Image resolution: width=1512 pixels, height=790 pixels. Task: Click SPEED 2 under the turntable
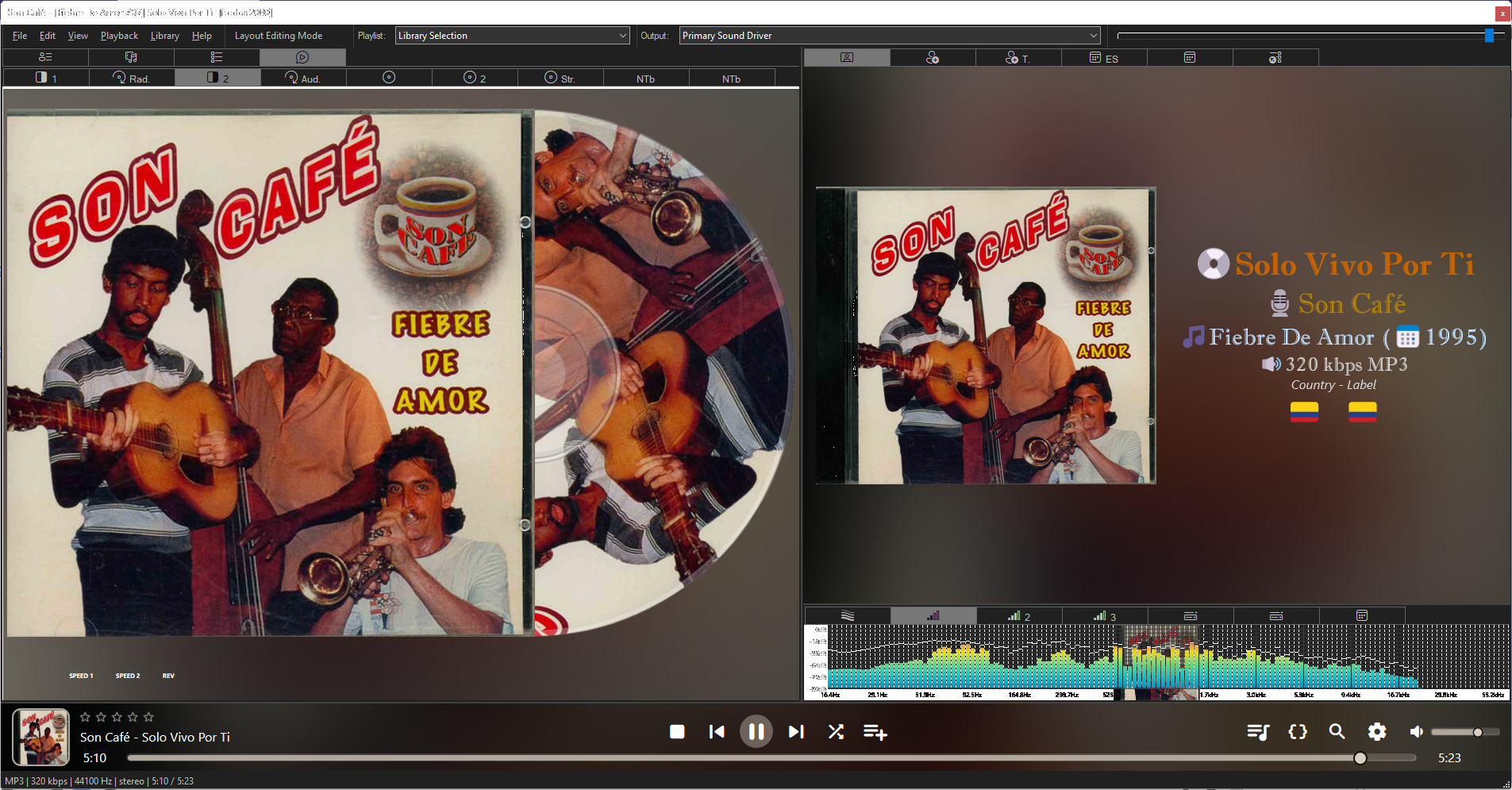click(128, 676)
